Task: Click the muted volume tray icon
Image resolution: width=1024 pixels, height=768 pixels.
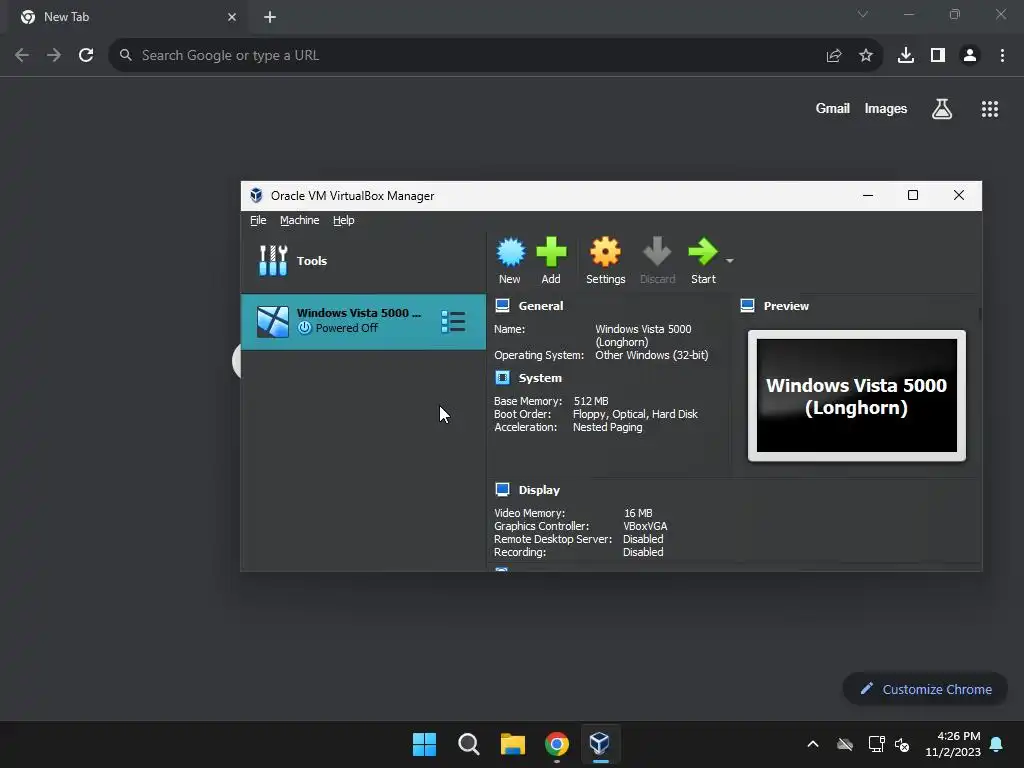Action: point(903,744)
